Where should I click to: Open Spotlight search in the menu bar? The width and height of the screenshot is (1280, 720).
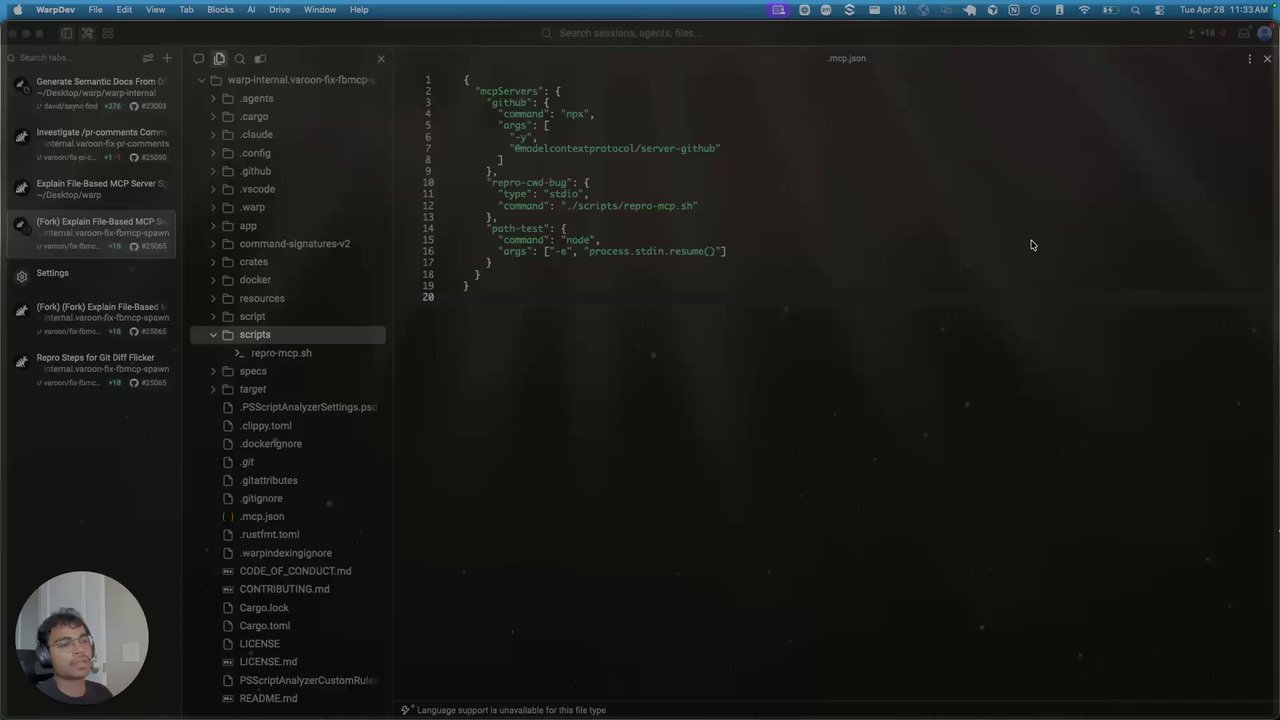[1135, 9]
